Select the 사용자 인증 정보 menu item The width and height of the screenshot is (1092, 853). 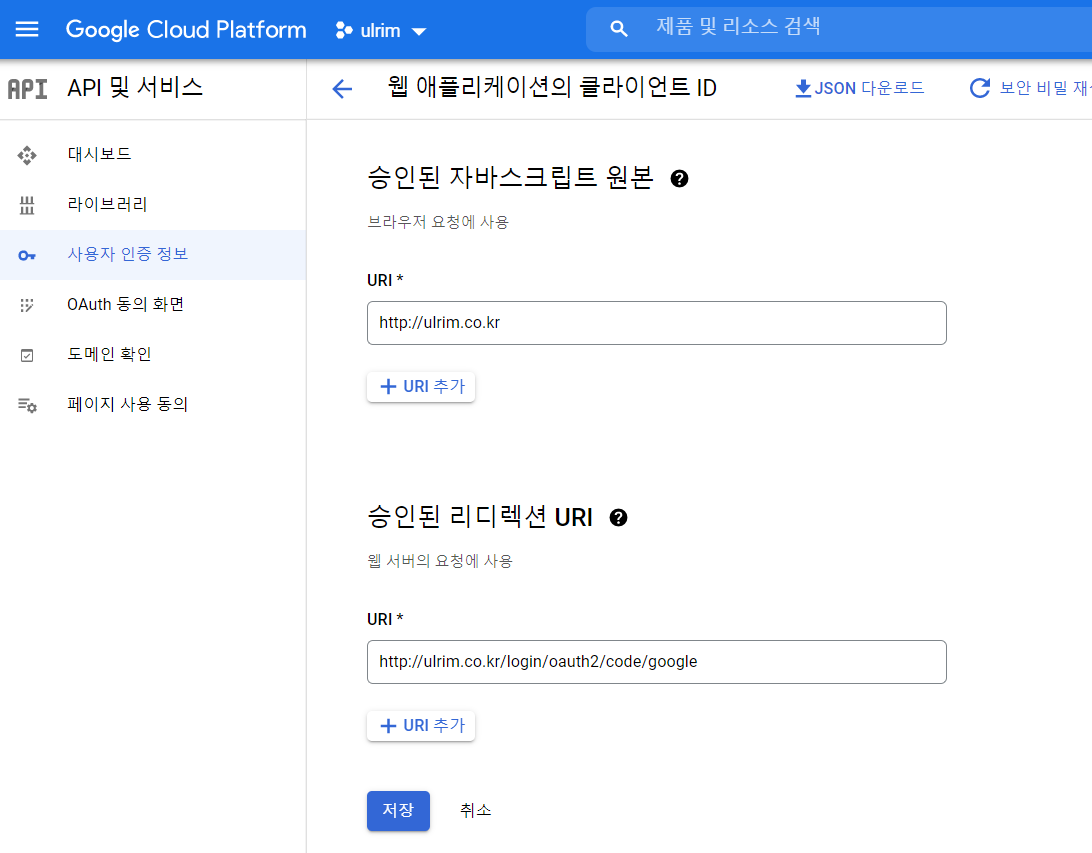click(153, 255)
